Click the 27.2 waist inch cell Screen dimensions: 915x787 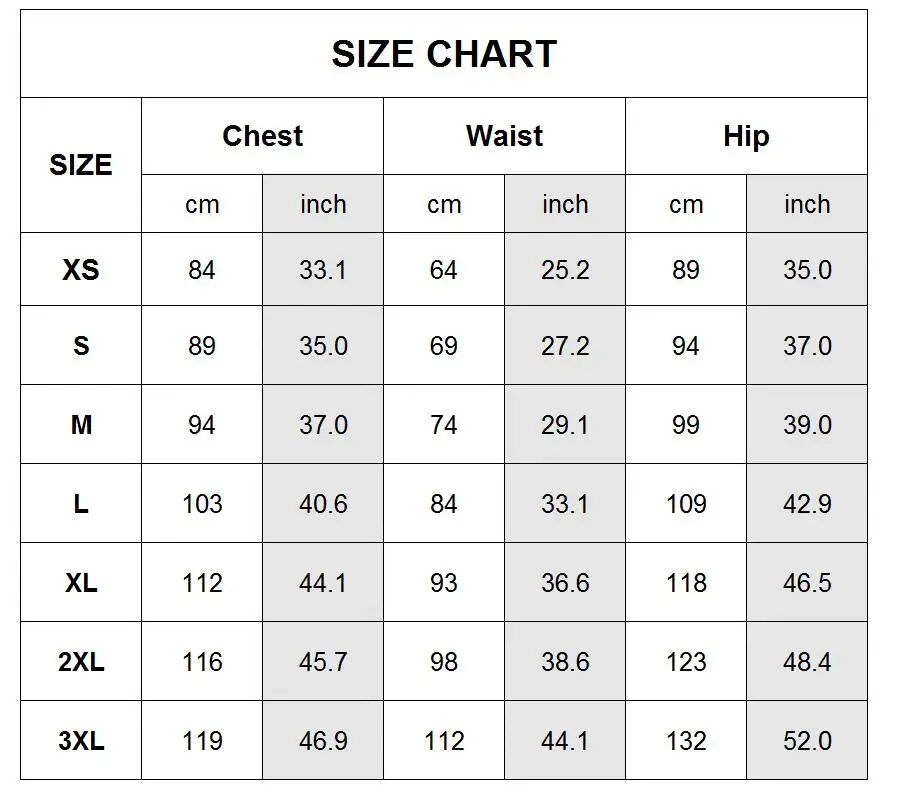[x=565, y=346]
